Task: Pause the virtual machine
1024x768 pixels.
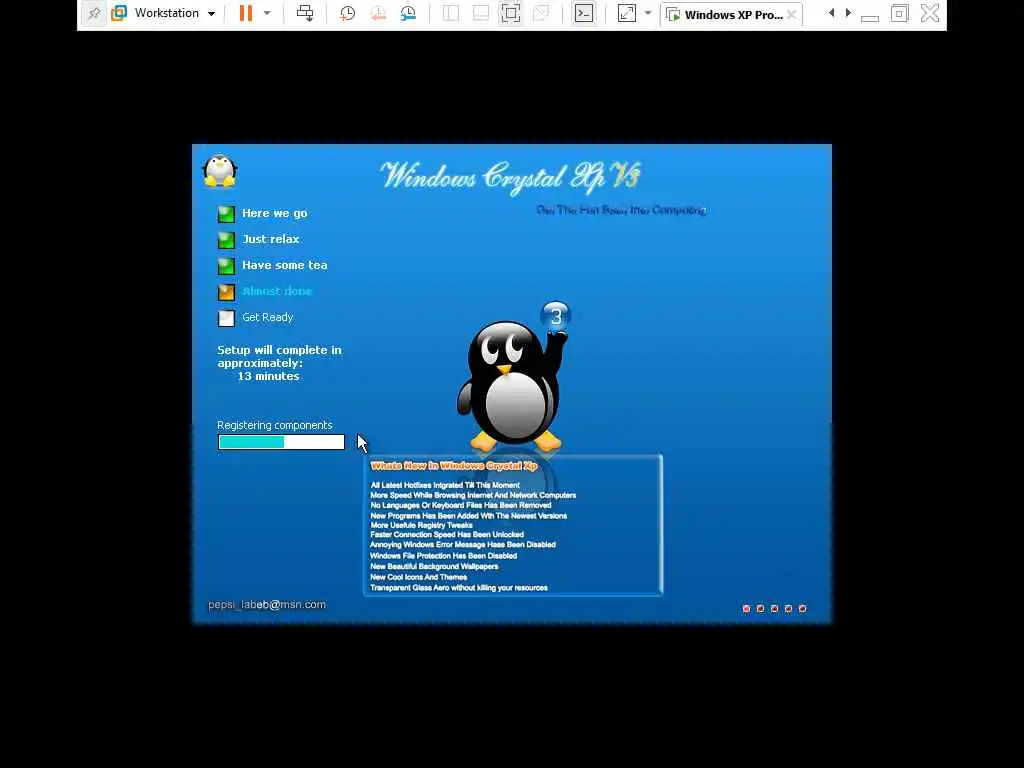Action: coord(246,13)
